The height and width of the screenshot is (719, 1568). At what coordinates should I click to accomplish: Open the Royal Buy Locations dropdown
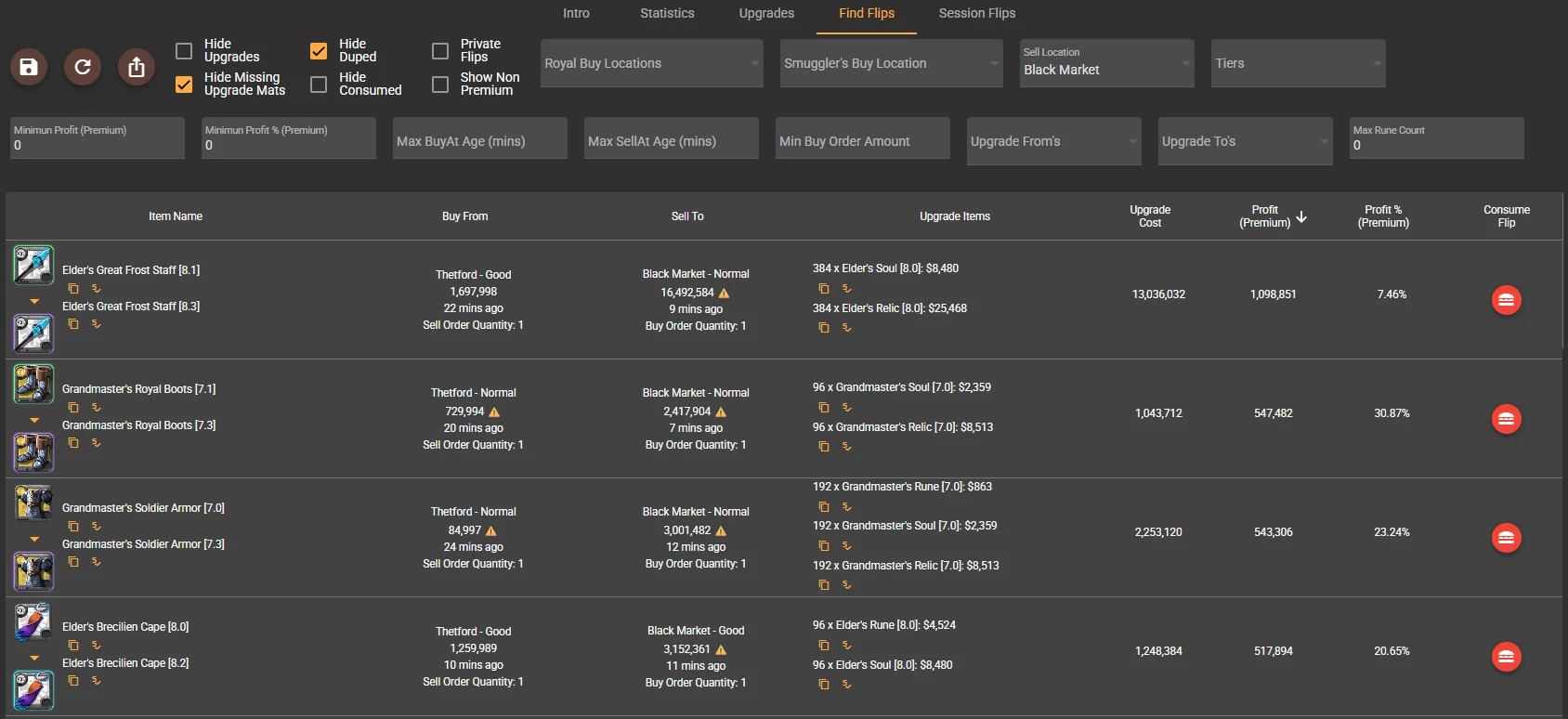651,63
